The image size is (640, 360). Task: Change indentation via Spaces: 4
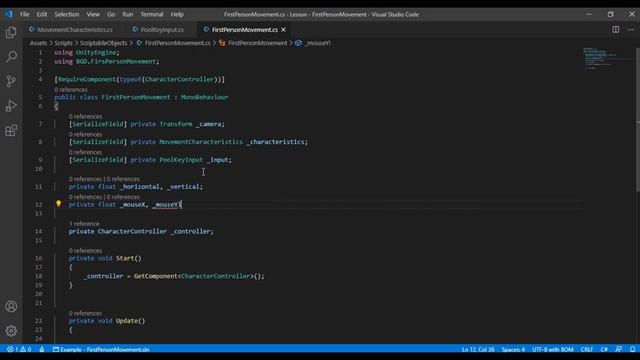click(x=513, y=349)
